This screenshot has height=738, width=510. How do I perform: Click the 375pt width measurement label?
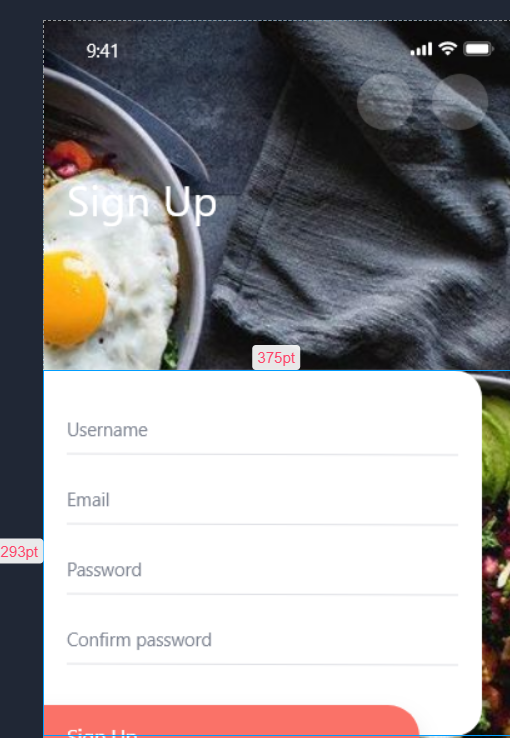[276, 358]
